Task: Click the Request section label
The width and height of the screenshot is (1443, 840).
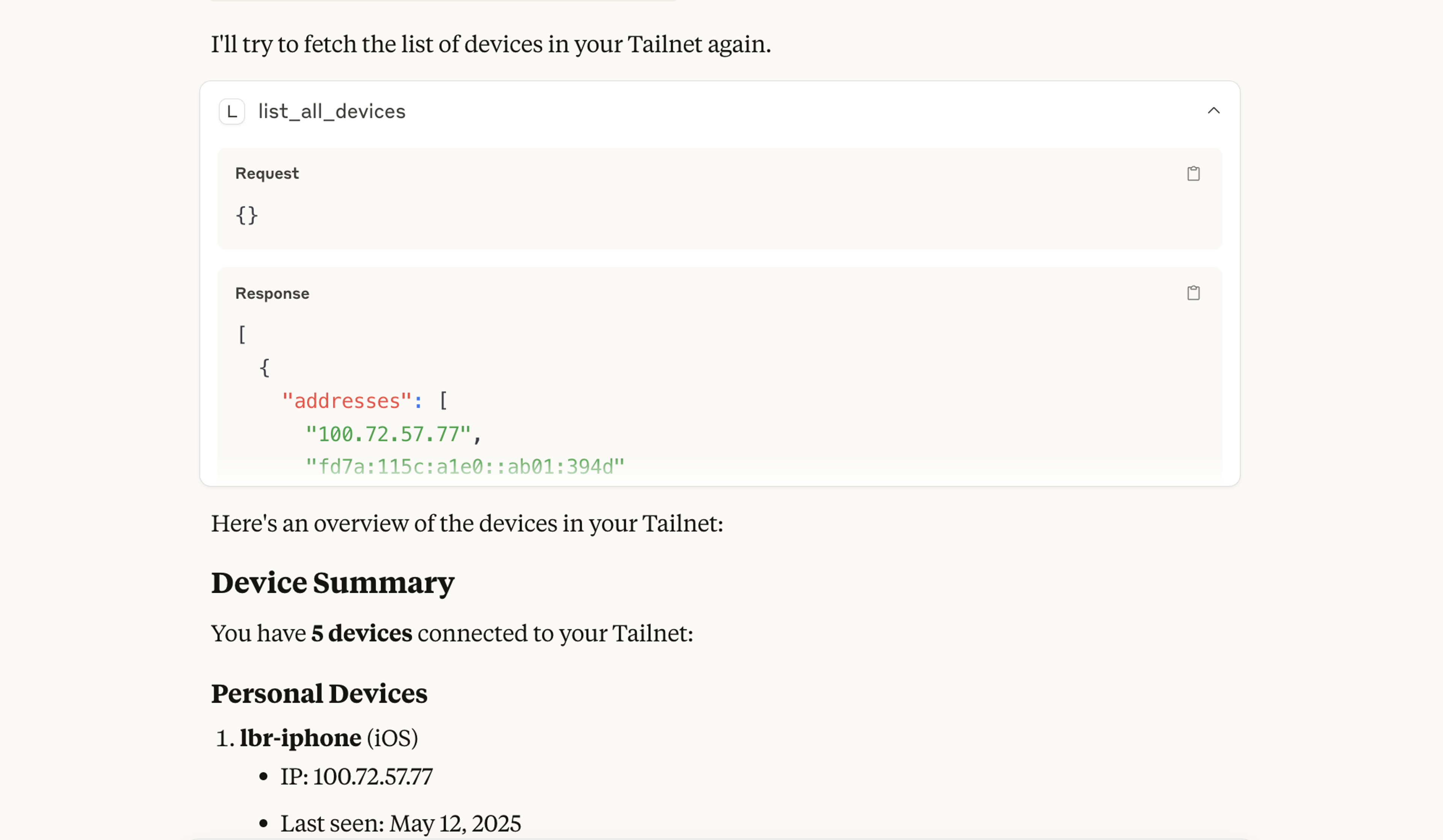Action: (x=267, y=173)
